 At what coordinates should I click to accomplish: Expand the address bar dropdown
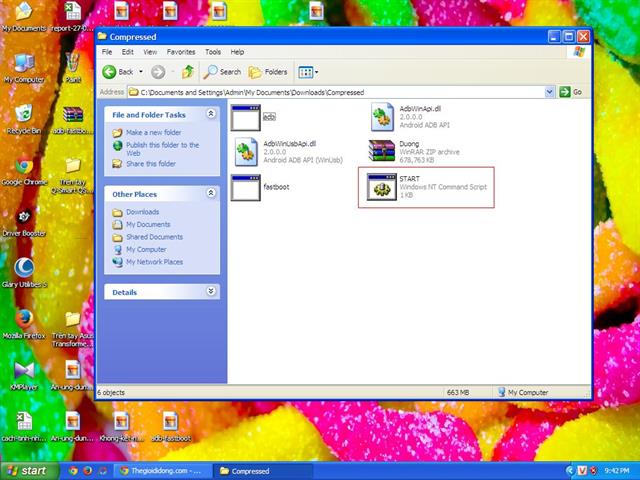coord(549,92)
